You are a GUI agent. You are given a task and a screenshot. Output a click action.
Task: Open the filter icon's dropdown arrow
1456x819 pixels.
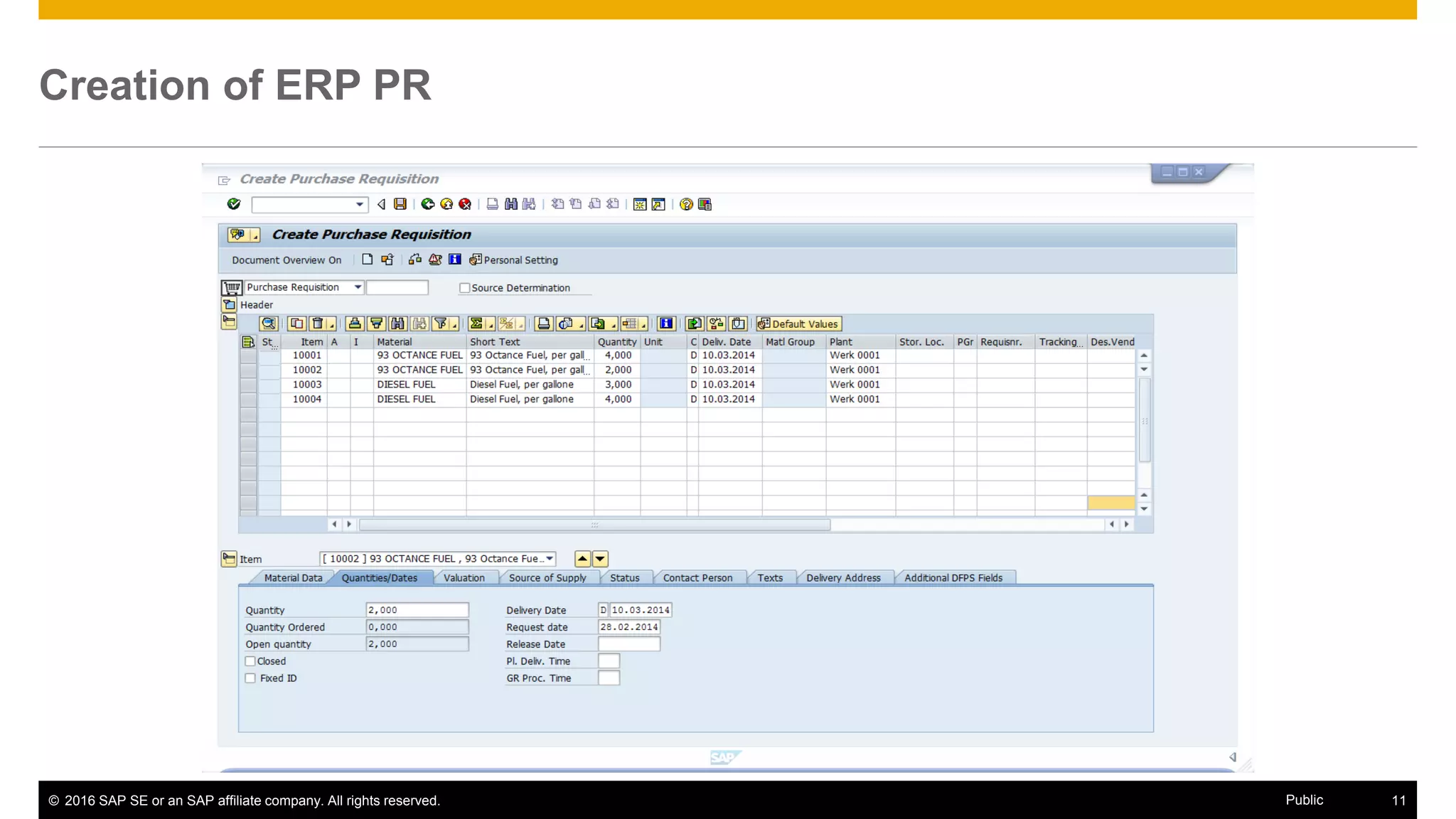455,324
